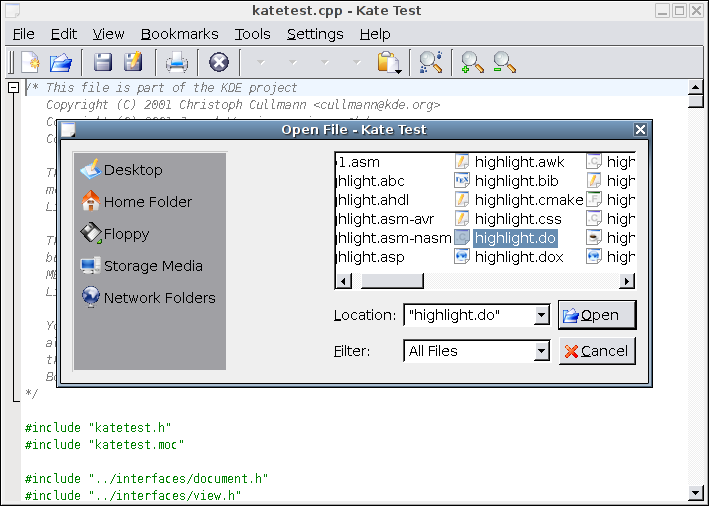The width and height of the screenshot is (709, 506).
Task: Click the Print toolbar icon
Action: click(176, 62)
